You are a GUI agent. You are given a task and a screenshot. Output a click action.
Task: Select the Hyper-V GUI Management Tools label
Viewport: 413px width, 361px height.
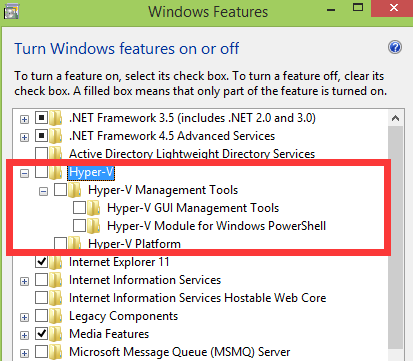[x=193, y=208]
